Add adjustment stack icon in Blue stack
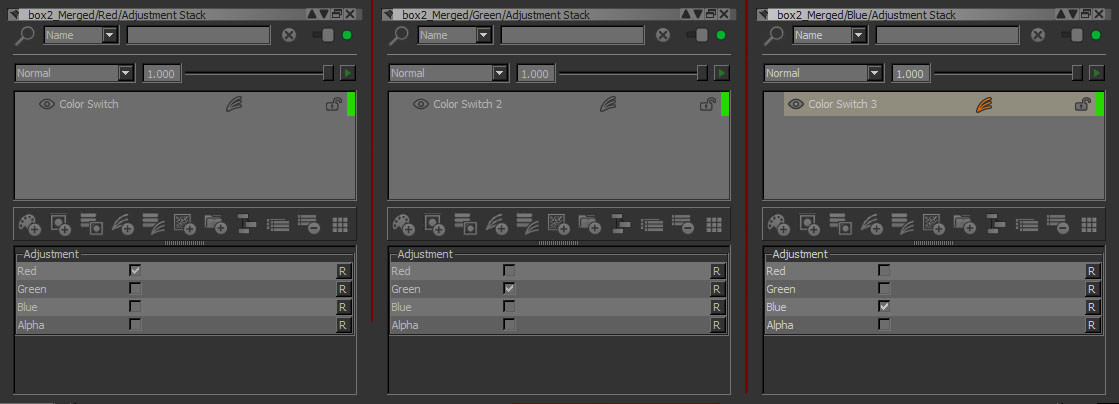This screenshot has width=1119, height=404. click(x=903, y=225)
